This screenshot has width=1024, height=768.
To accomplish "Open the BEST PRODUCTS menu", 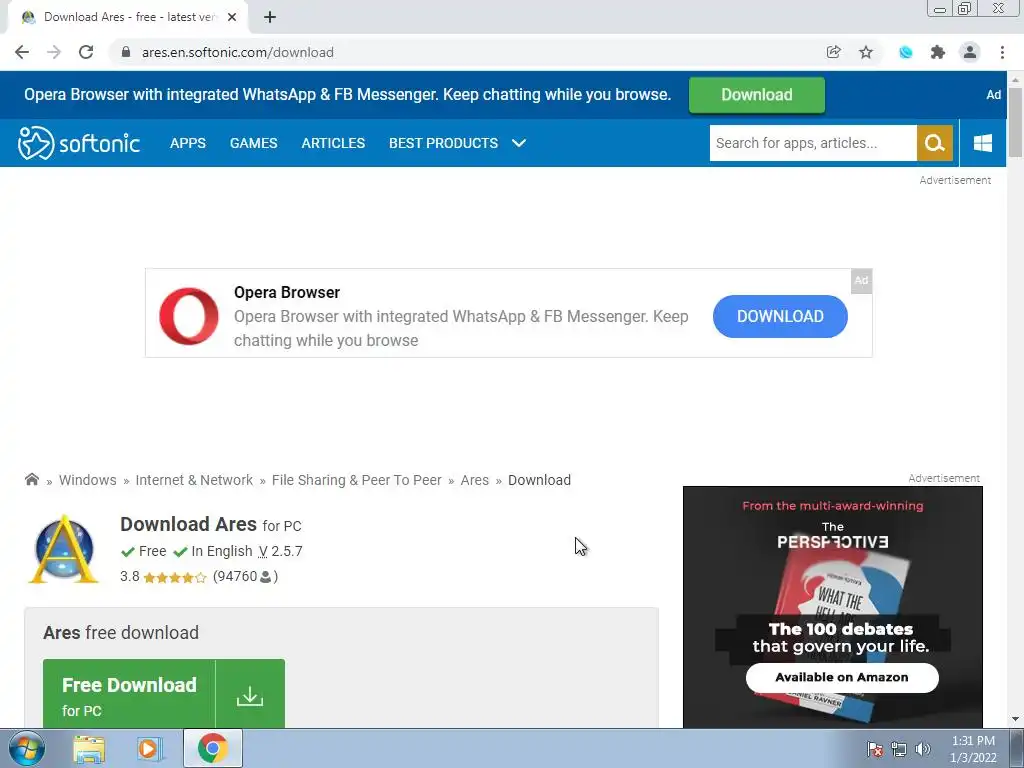I will point(443,143).
